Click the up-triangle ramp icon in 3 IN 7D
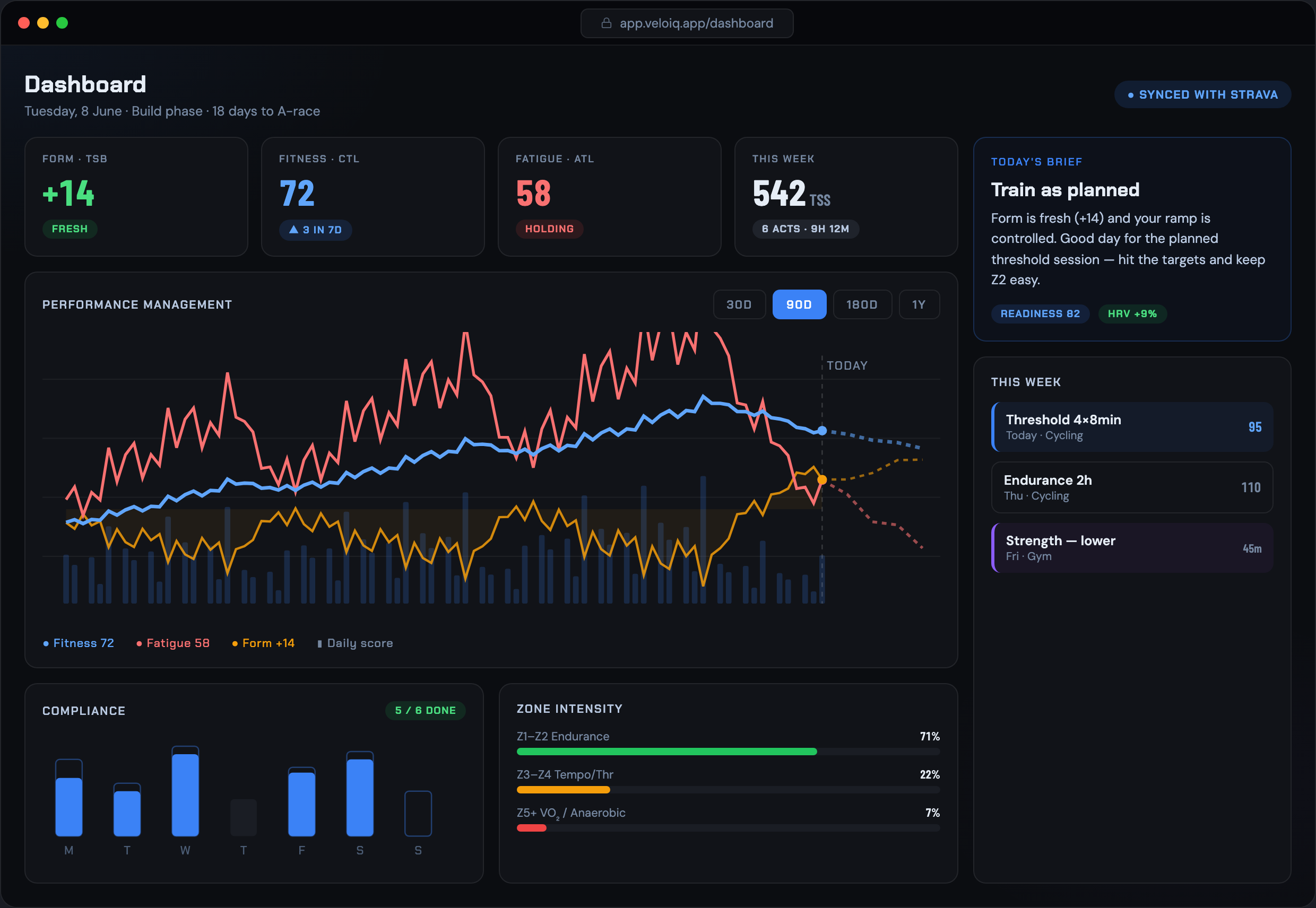 point(293,229)
